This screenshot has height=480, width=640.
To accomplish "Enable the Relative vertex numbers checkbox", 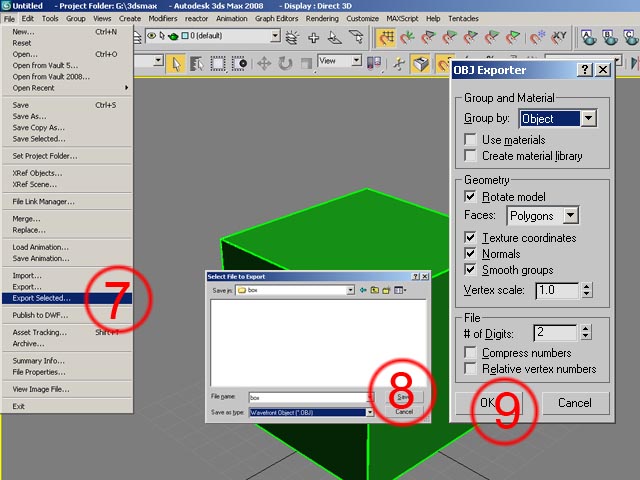I will pos(470,369).
